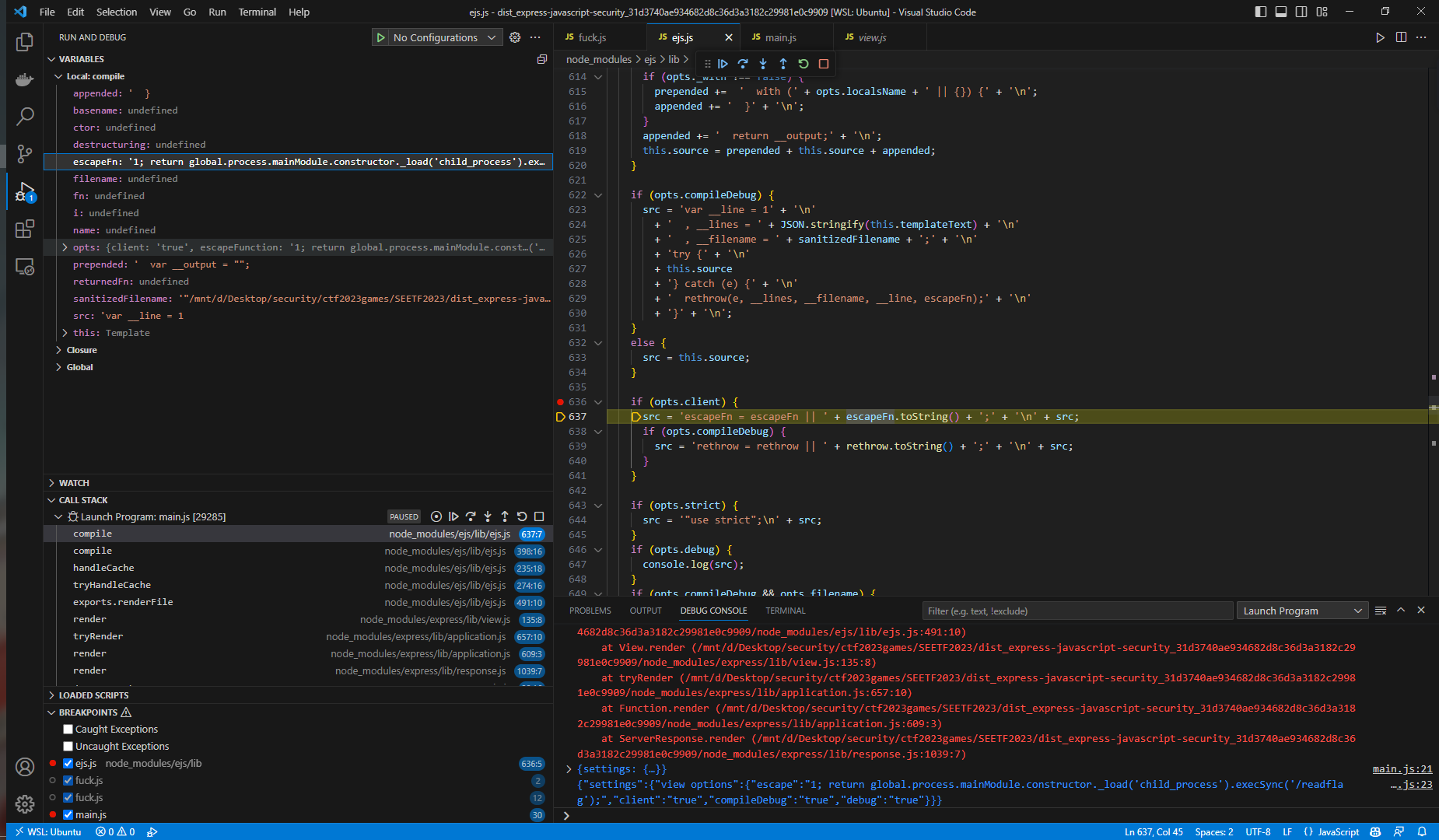Run file with editor play icon
The height and width of the screenshot is (840, 1439).
pyautogui.click(x=1380, y=37)
